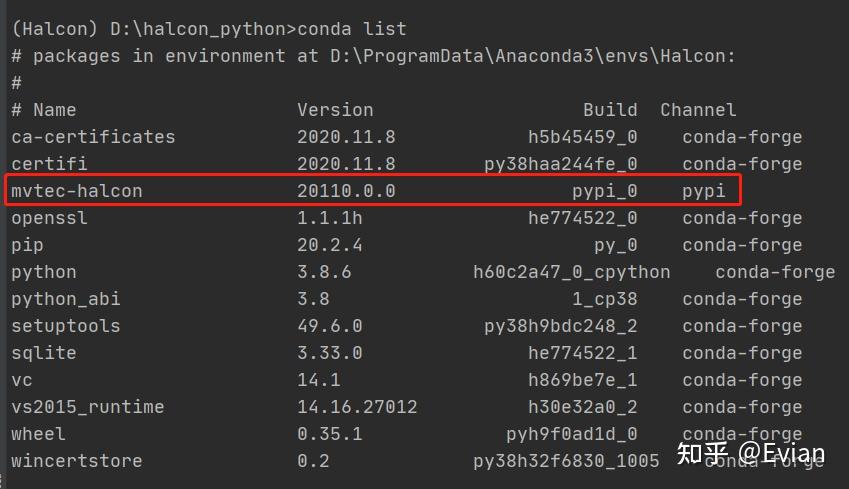Select the wincertstore package name
Screen dimensions: 849x489
77,460
